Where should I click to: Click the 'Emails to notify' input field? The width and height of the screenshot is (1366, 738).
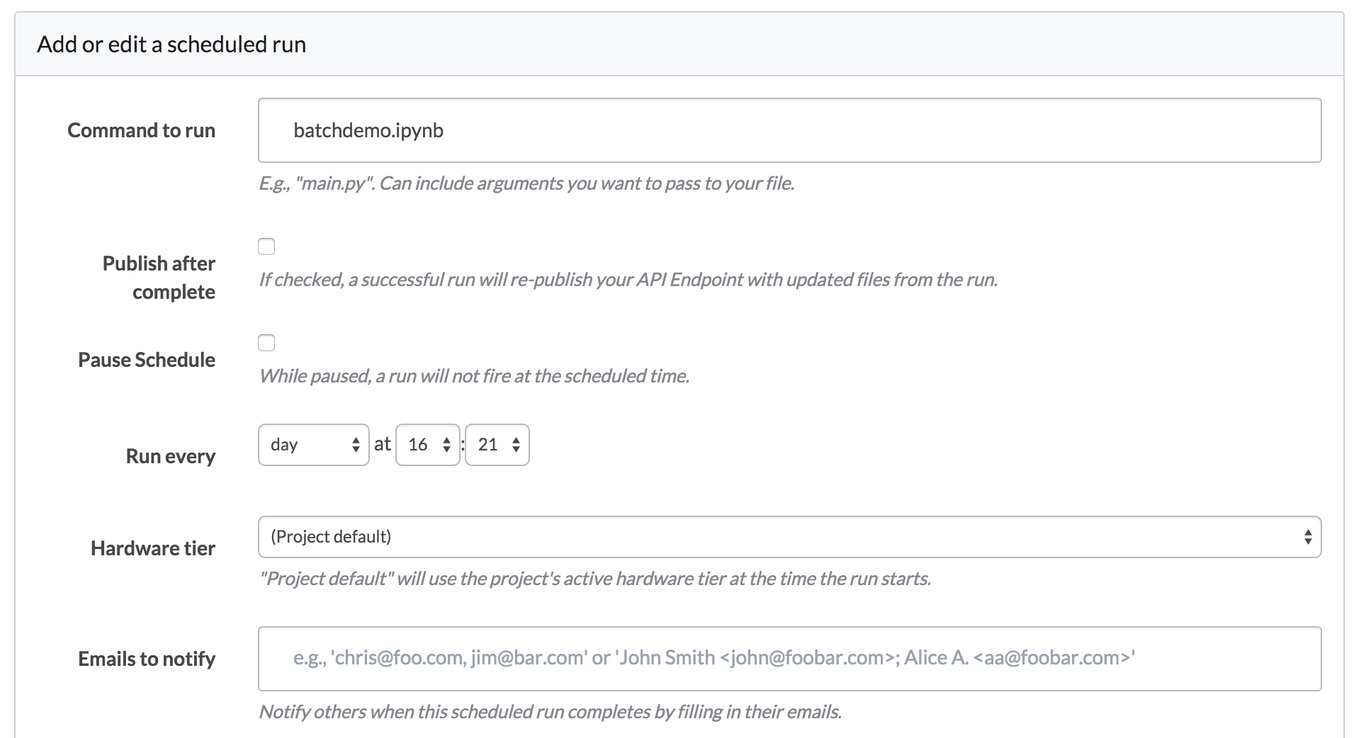click(x=789, y=659)
